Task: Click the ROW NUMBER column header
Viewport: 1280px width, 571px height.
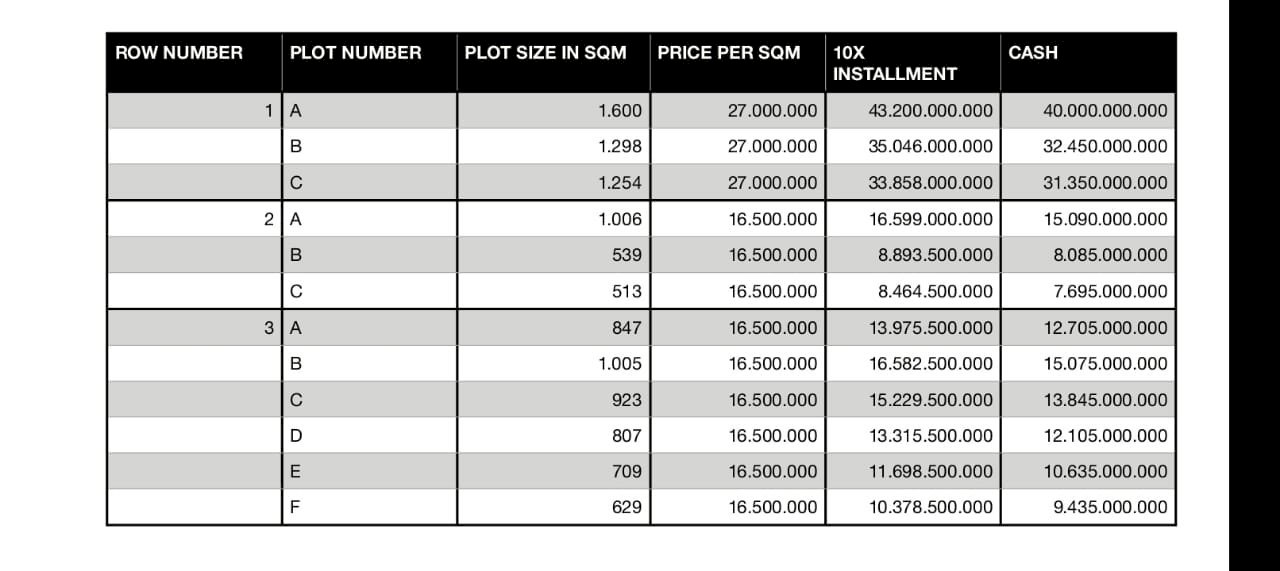Action: pos(179,53)
